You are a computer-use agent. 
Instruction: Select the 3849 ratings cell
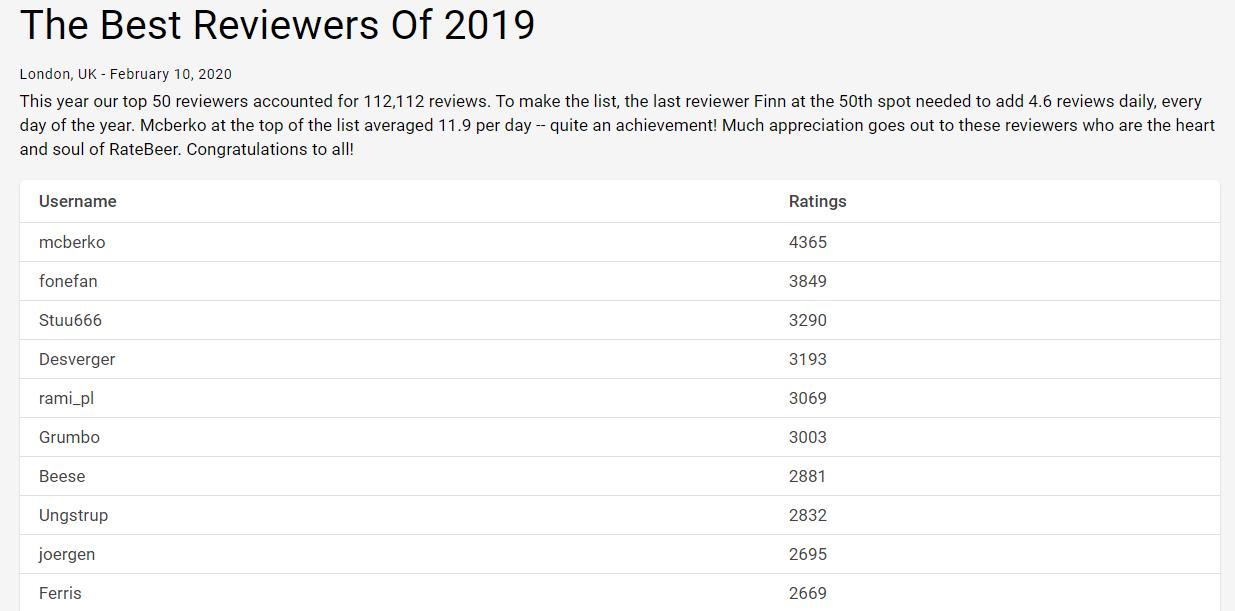808,281
